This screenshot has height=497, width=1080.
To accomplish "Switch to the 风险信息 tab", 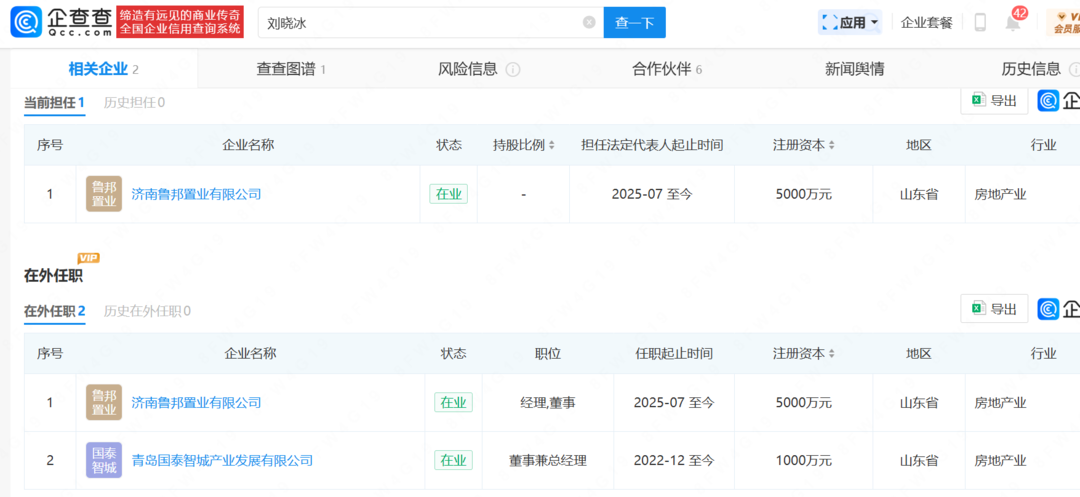I will (x=468, y=69).
